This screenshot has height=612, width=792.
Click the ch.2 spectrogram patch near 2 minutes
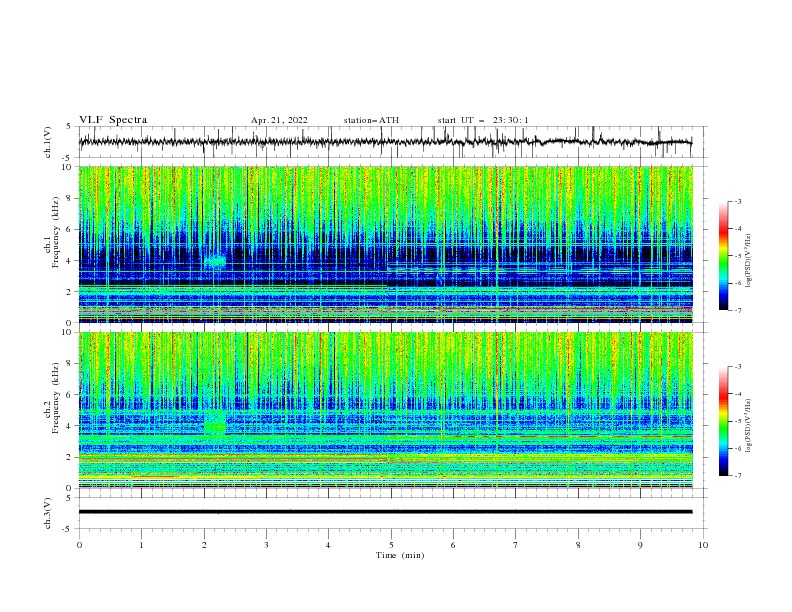pos(215,423)
